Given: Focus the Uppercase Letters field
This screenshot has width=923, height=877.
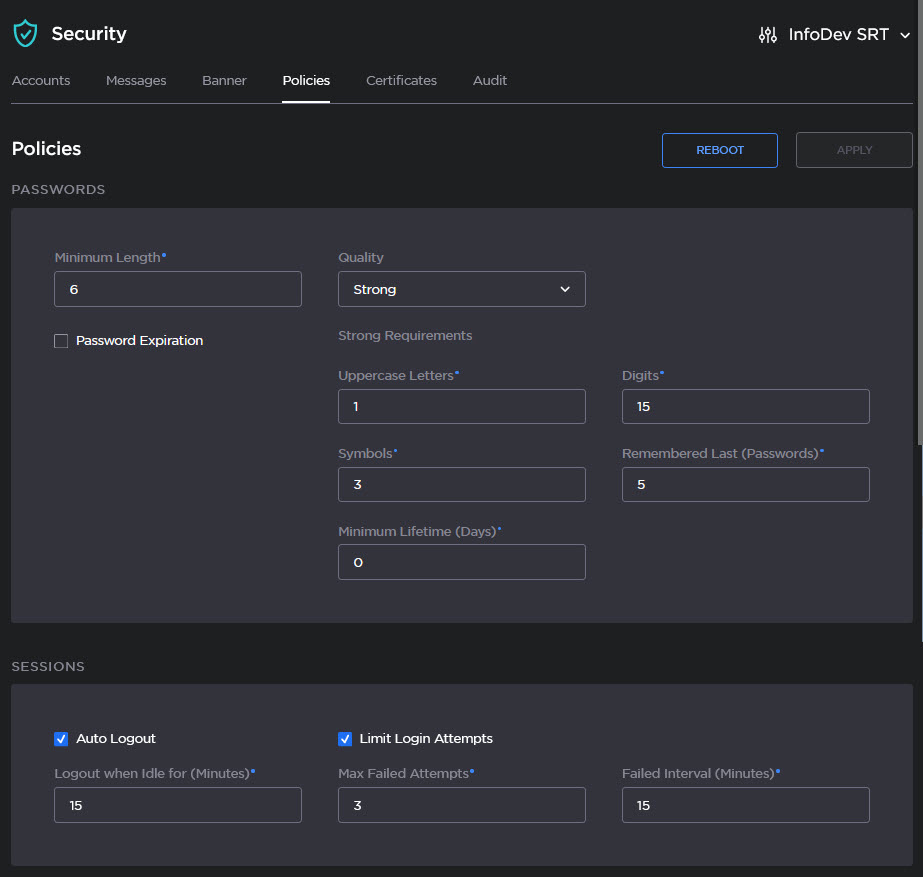Looking at the screenshot, I should coord(461,407).
